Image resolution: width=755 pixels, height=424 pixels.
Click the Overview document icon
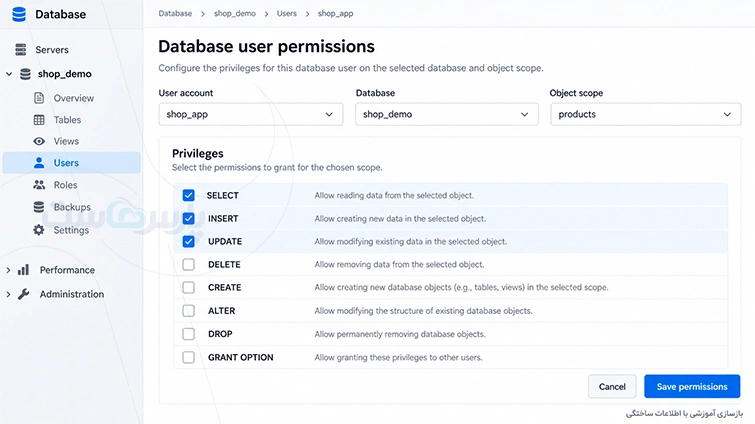click(x=39, y=98)
